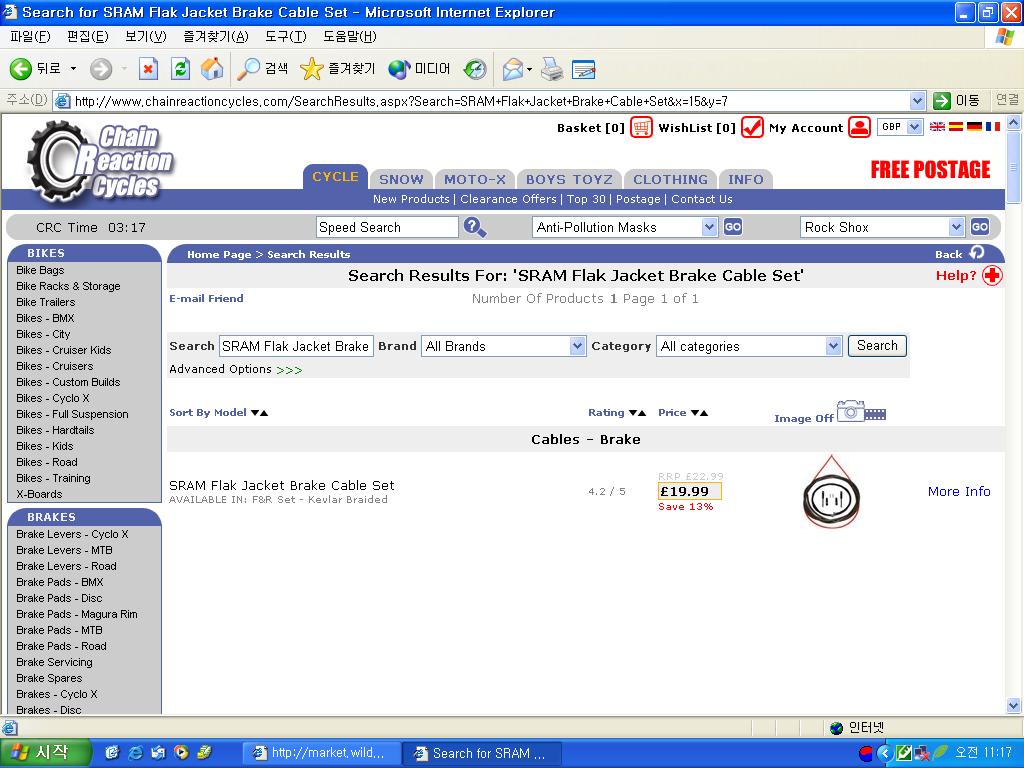
Task: Switch to the CLOTHING tab
Action: 670,179
